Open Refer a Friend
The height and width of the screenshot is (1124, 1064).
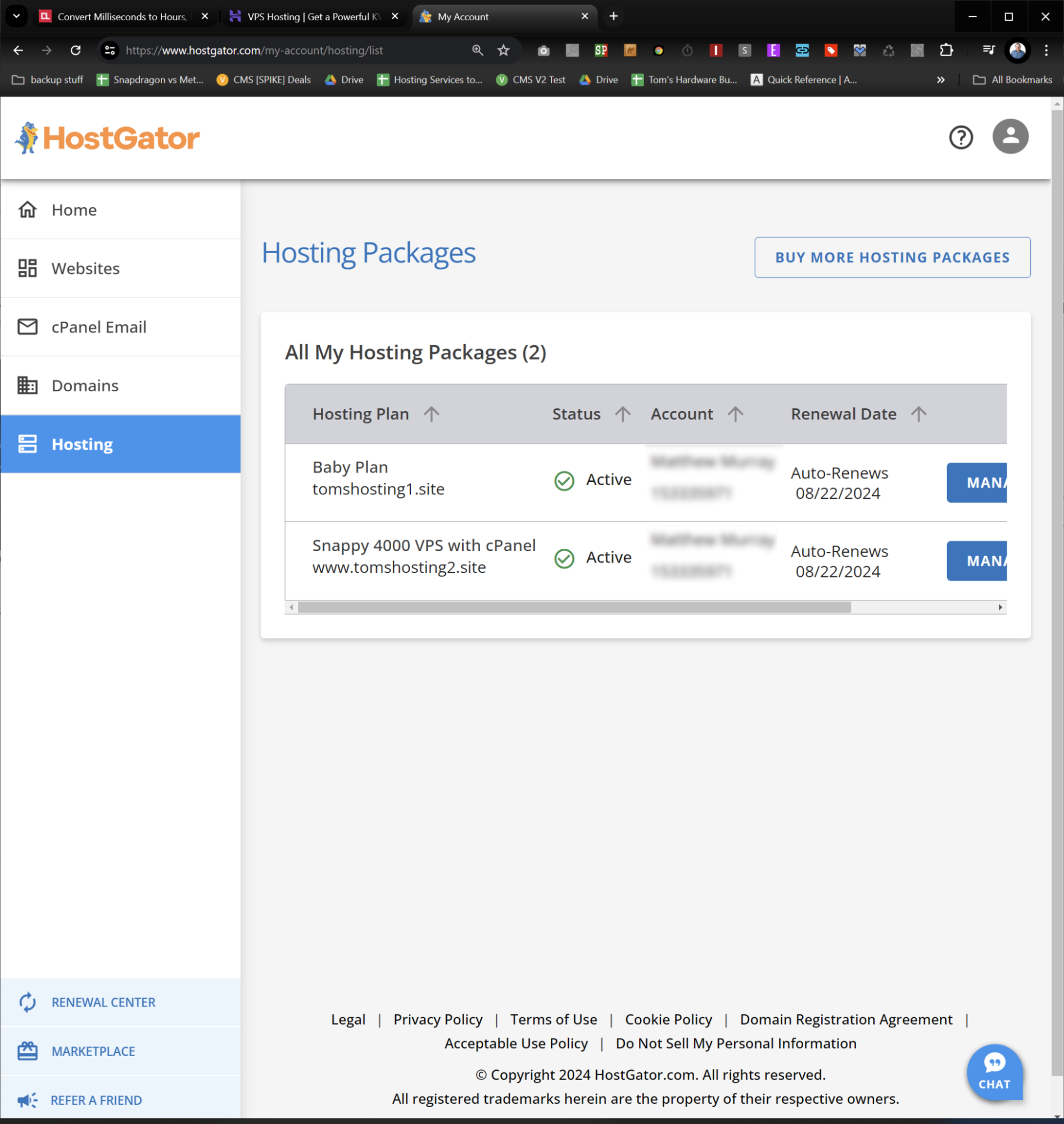click(120, 1100)
